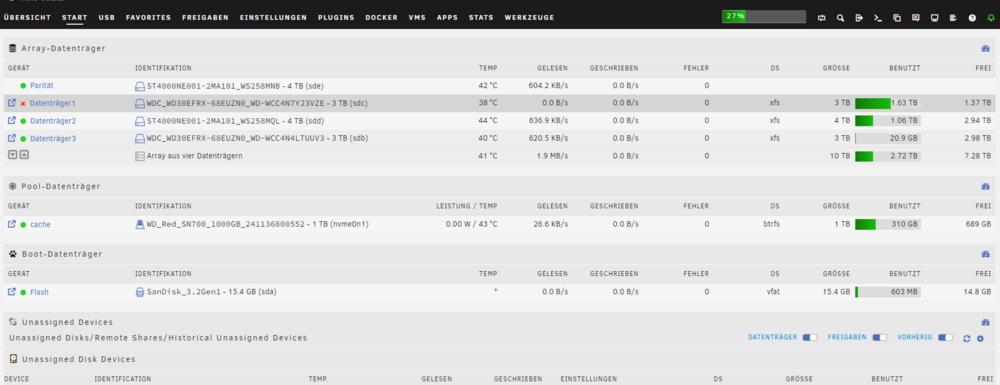The width and height of the screenshot is (1000, 385).
Task: Click the gauge icon in Unassigned Devices header
Action: [985, 323]
